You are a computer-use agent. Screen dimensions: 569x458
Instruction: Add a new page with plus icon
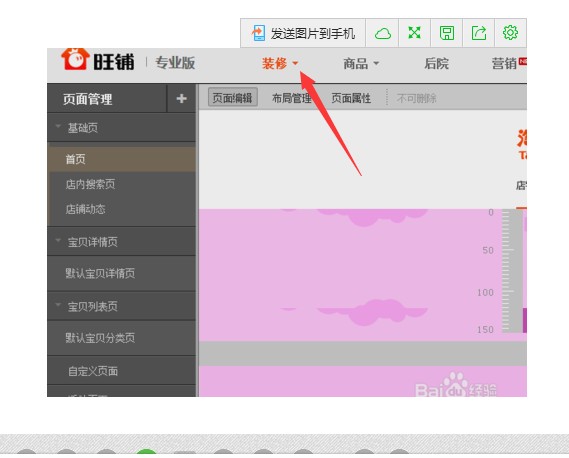pos(181,98)
